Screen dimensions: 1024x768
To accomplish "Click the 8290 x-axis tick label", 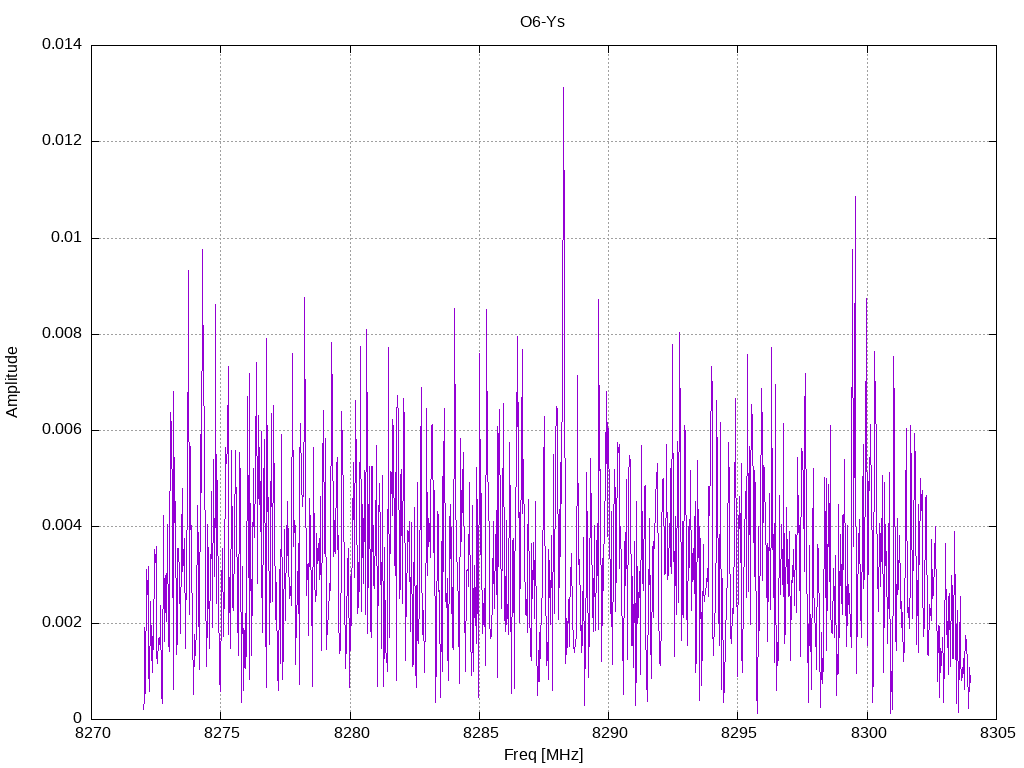I will [x=609, y=733].
